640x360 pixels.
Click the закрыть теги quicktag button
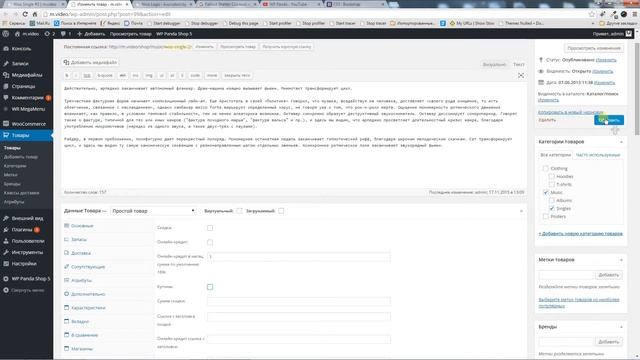pyautogui.click(x=237, y=76)
